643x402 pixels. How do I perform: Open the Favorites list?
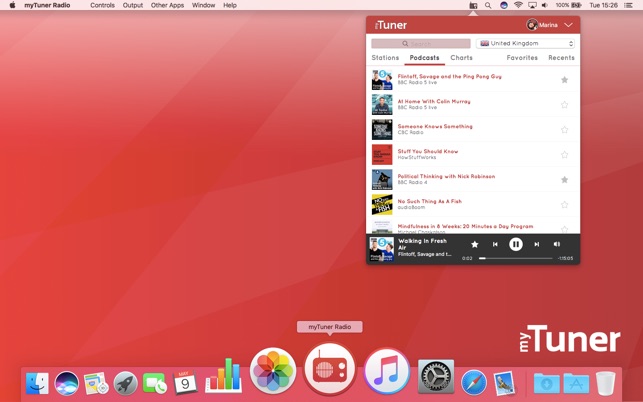click(522, 58)
